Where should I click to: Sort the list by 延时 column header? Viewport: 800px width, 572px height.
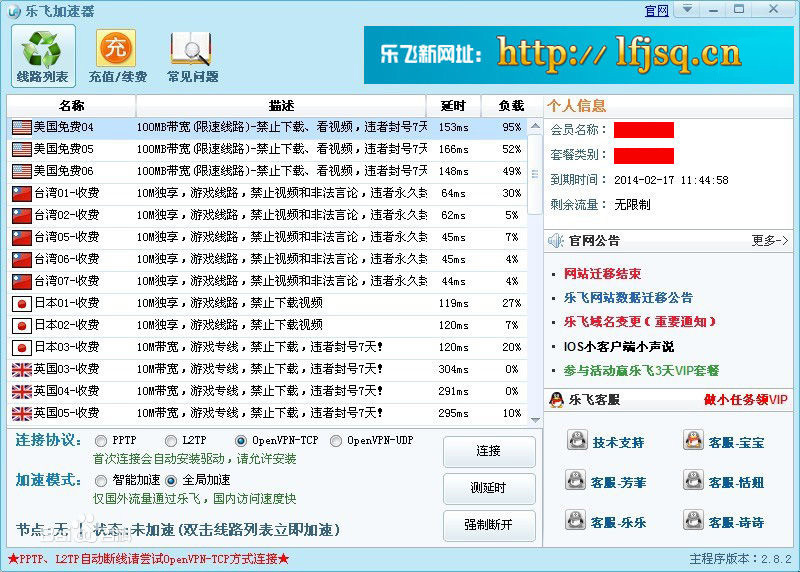(454, 106)
